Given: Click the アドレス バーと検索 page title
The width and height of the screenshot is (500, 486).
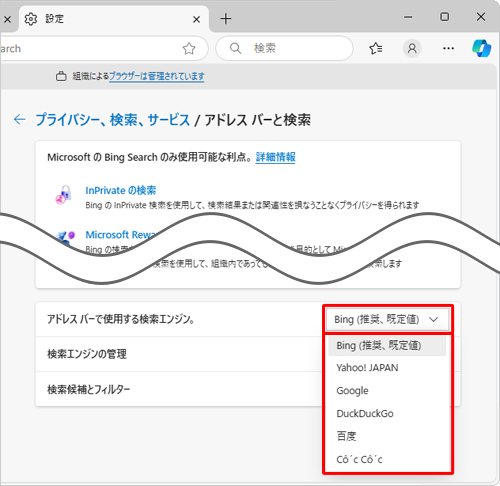Looking at the screenshot, I should click(x=257, y=120).
